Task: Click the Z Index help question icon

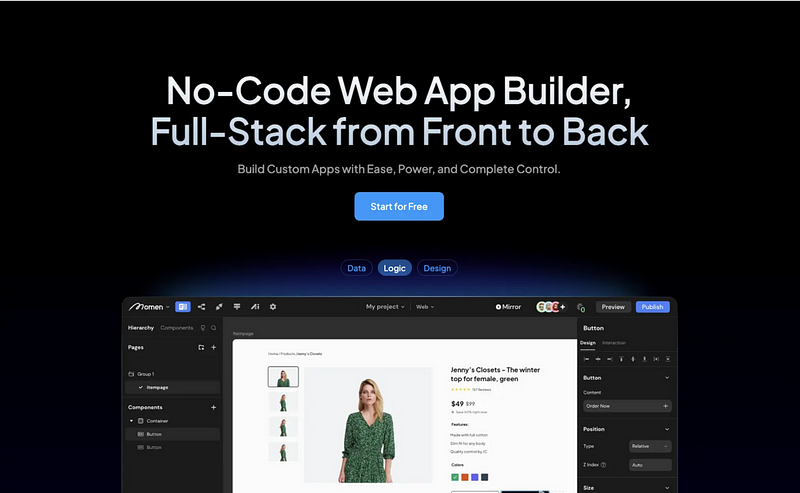Action: tap(604, 465)
